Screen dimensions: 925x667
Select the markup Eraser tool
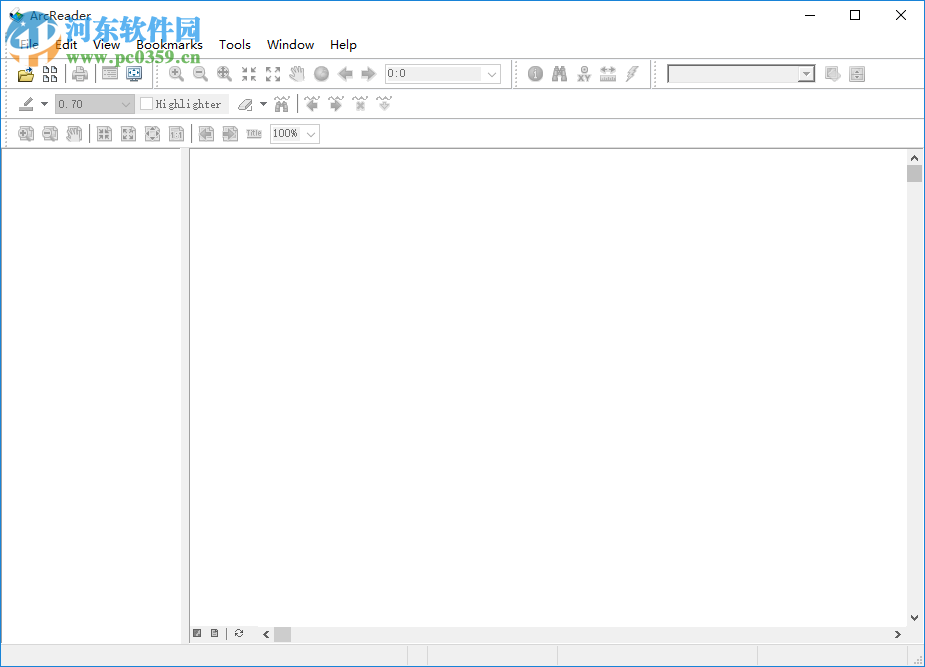(246, 103)
